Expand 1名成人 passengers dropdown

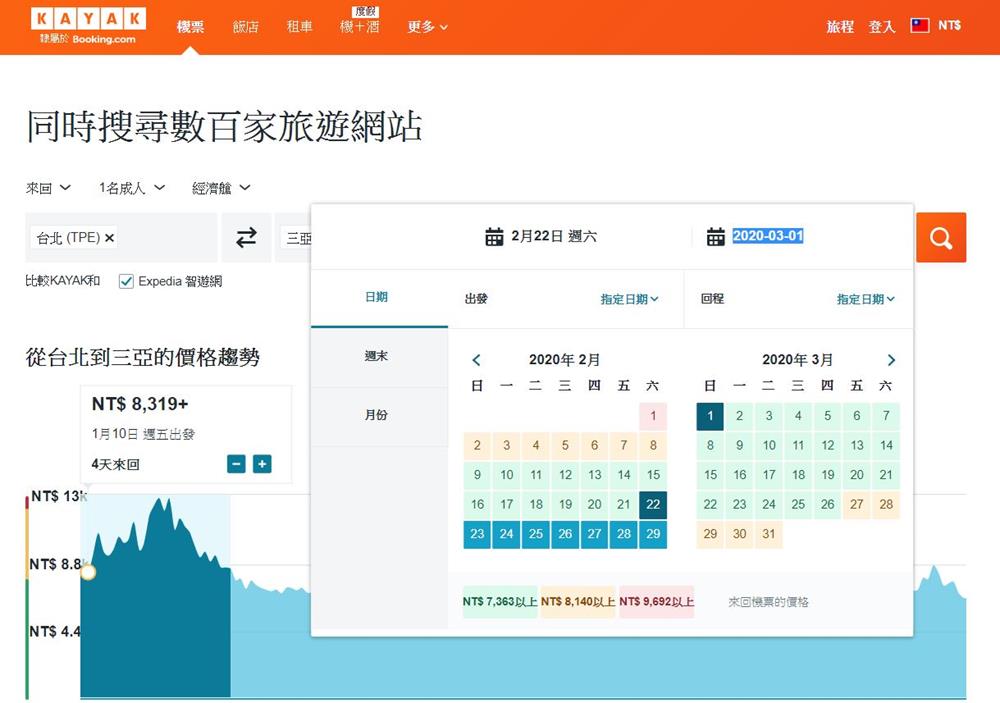point(131,188)
